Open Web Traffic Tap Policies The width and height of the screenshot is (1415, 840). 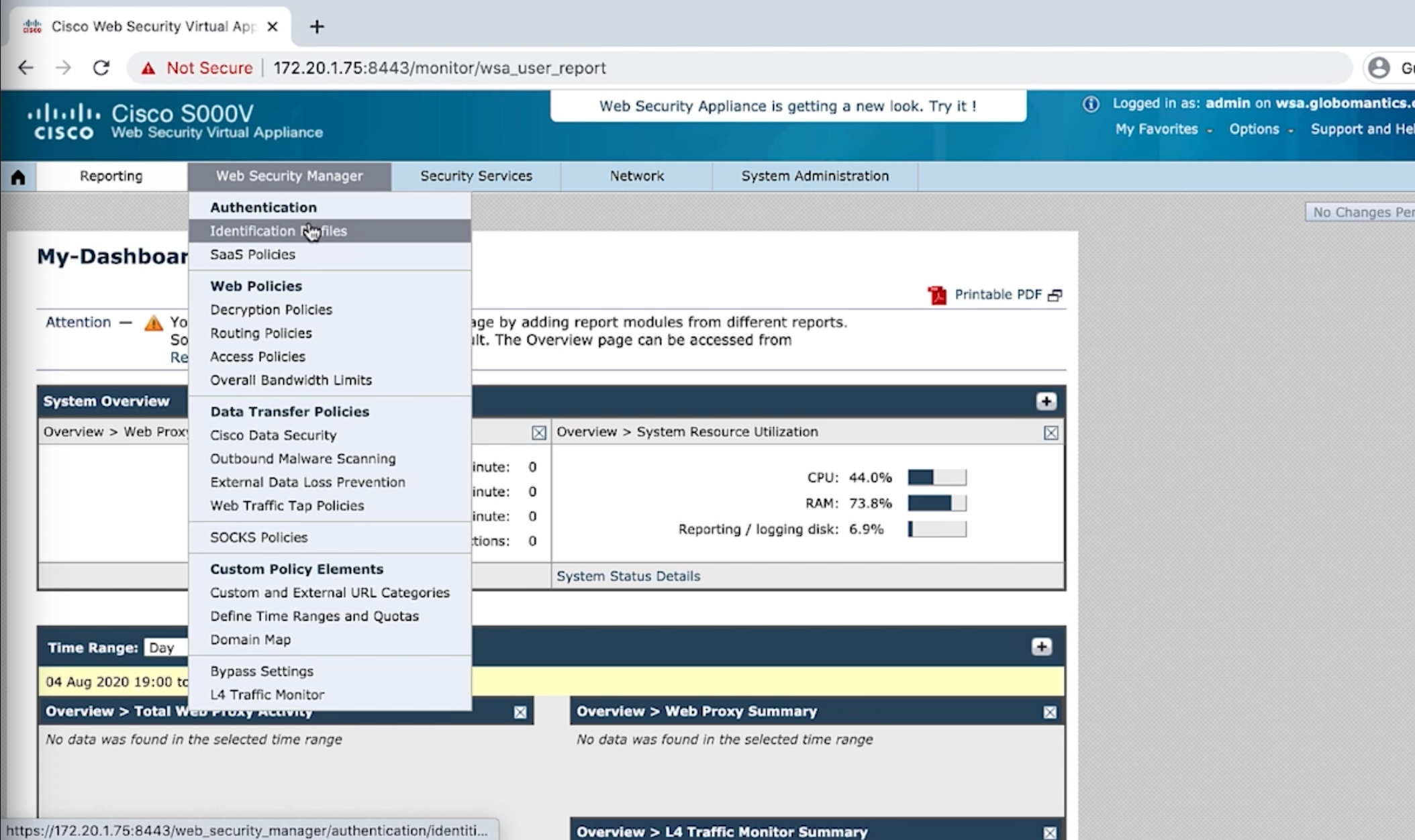[x=330, y=505]
